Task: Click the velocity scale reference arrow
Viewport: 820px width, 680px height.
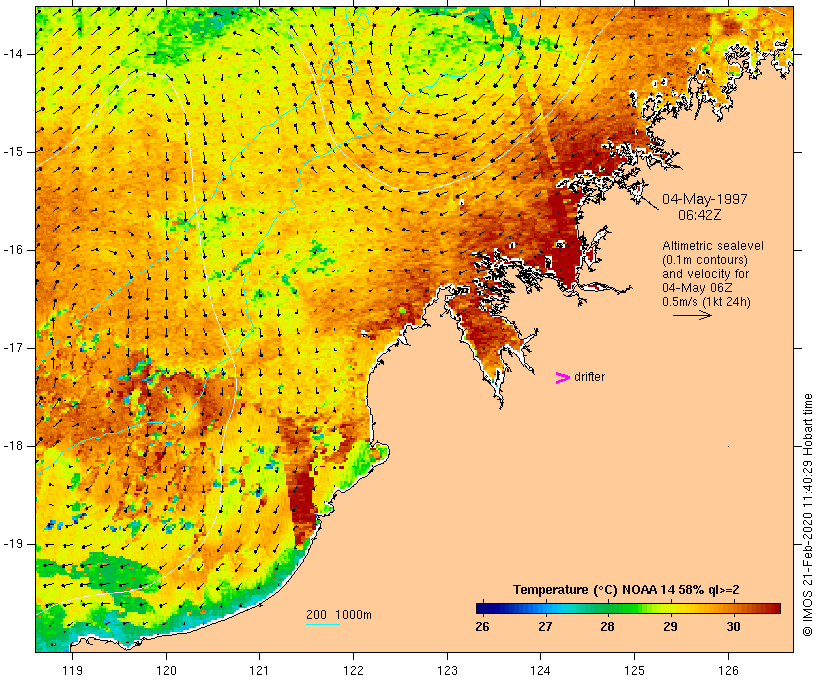Action: coord(692,315)
